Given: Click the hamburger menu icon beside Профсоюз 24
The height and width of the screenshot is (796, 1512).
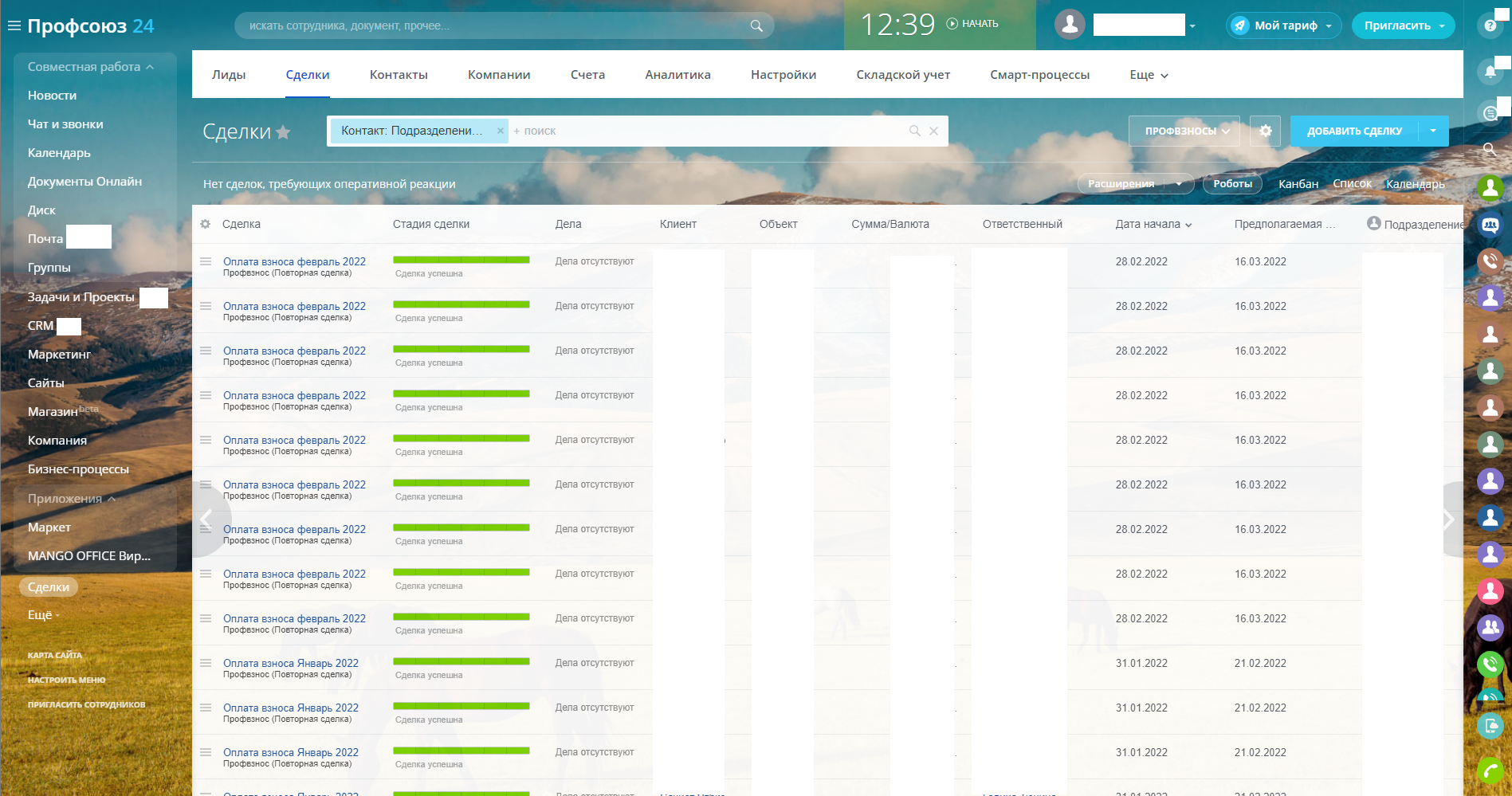Looking at the screenshot, I should [14, 25].
